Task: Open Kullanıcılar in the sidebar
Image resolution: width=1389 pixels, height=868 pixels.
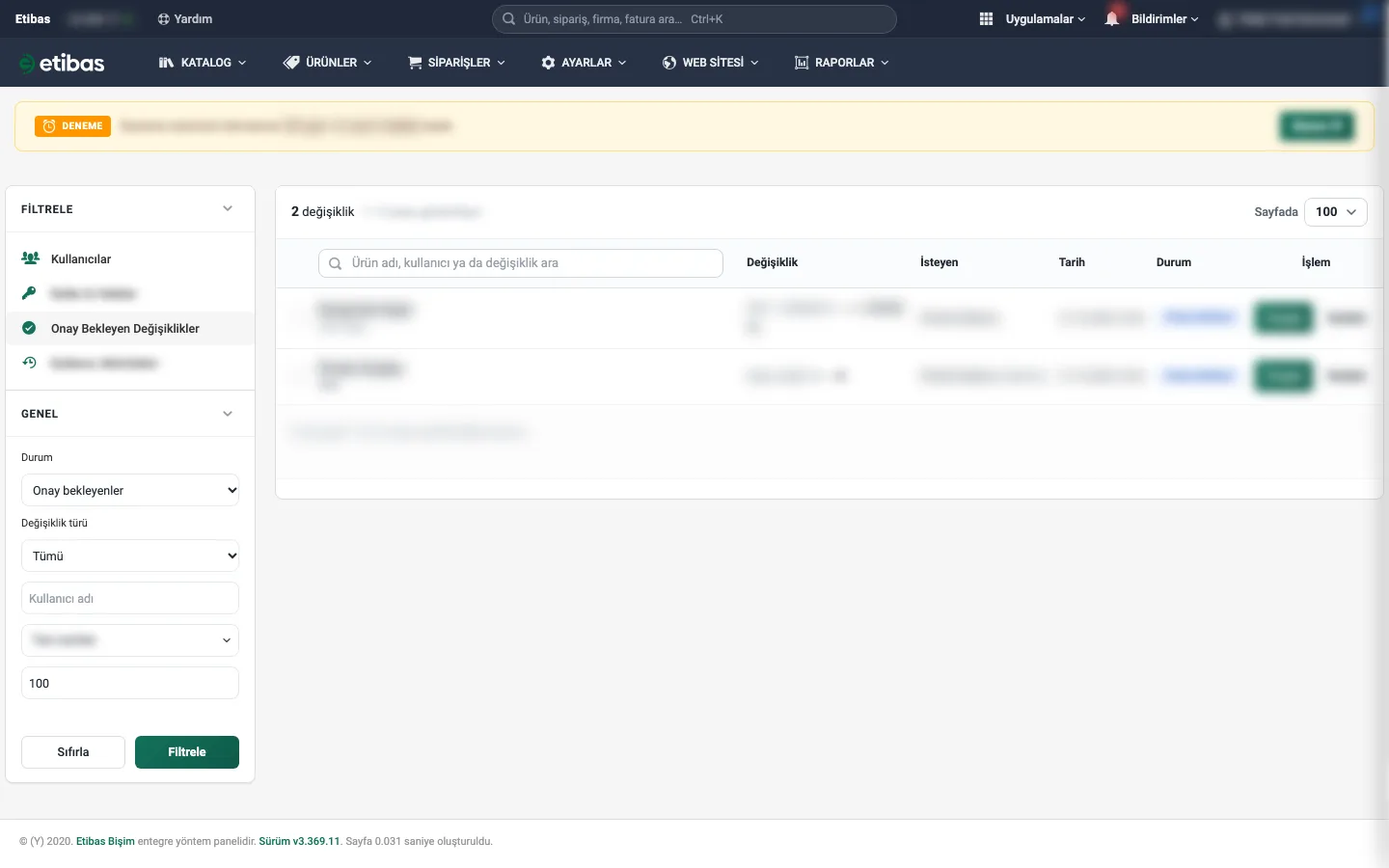Action: (81, 259)
